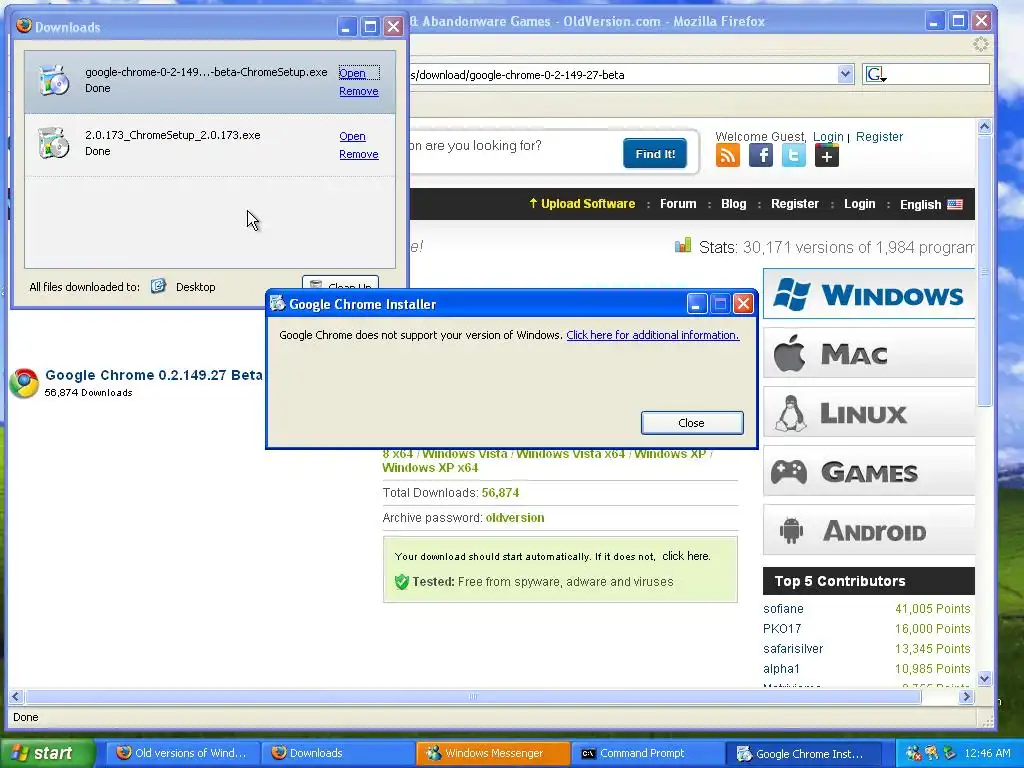Open the 2.0.173 ChromeSetup download
This screenshot has height=768, width=1024.
(x=353, y=136)
